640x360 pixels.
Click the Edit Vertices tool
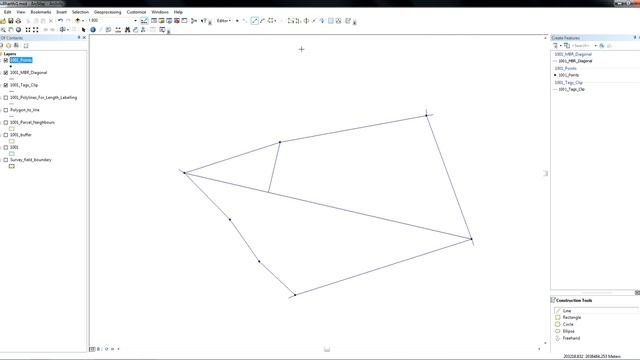tap(291, 20)
